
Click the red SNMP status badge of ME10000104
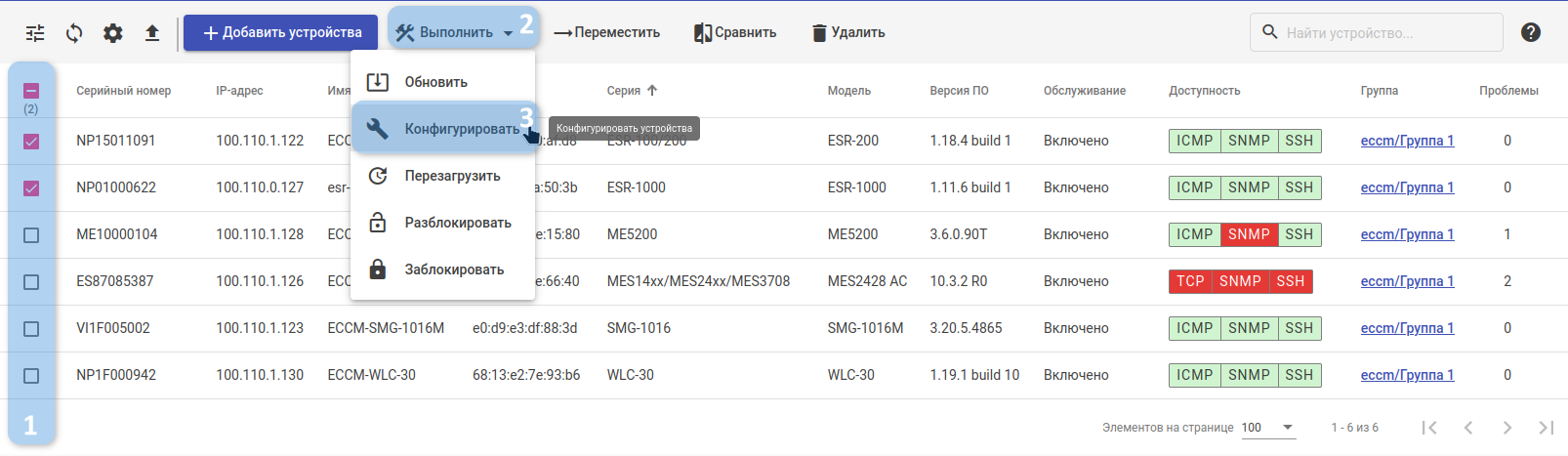tap(1249, 234)
